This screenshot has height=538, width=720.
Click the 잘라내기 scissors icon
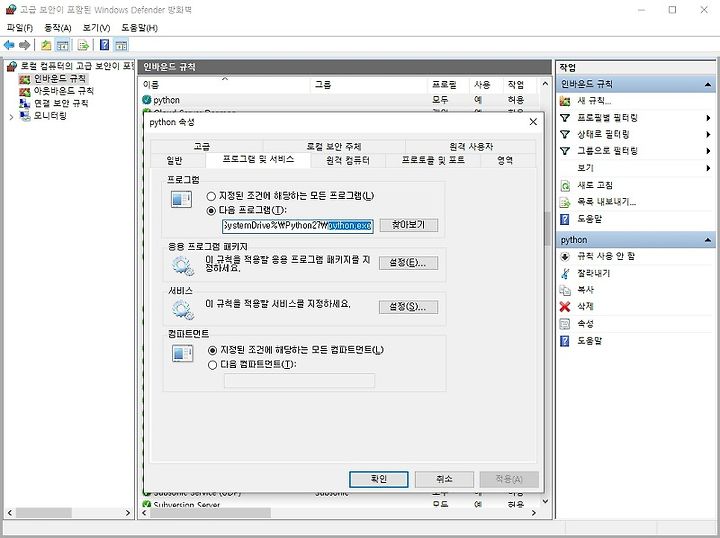(565, 274)
